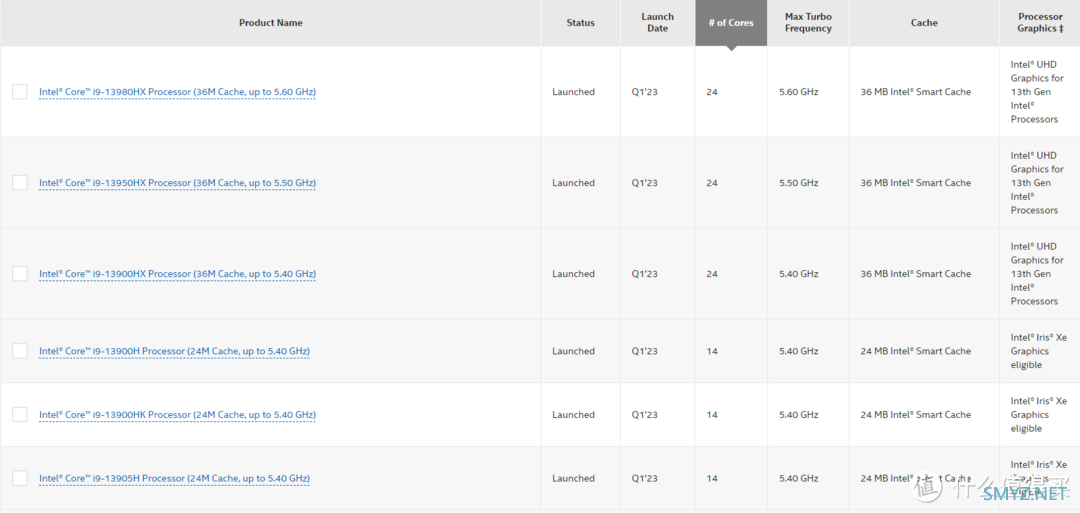1080x513 pixels.
Task: Click the 24 cores value in the i9-13900HX row
Action: 712,273
